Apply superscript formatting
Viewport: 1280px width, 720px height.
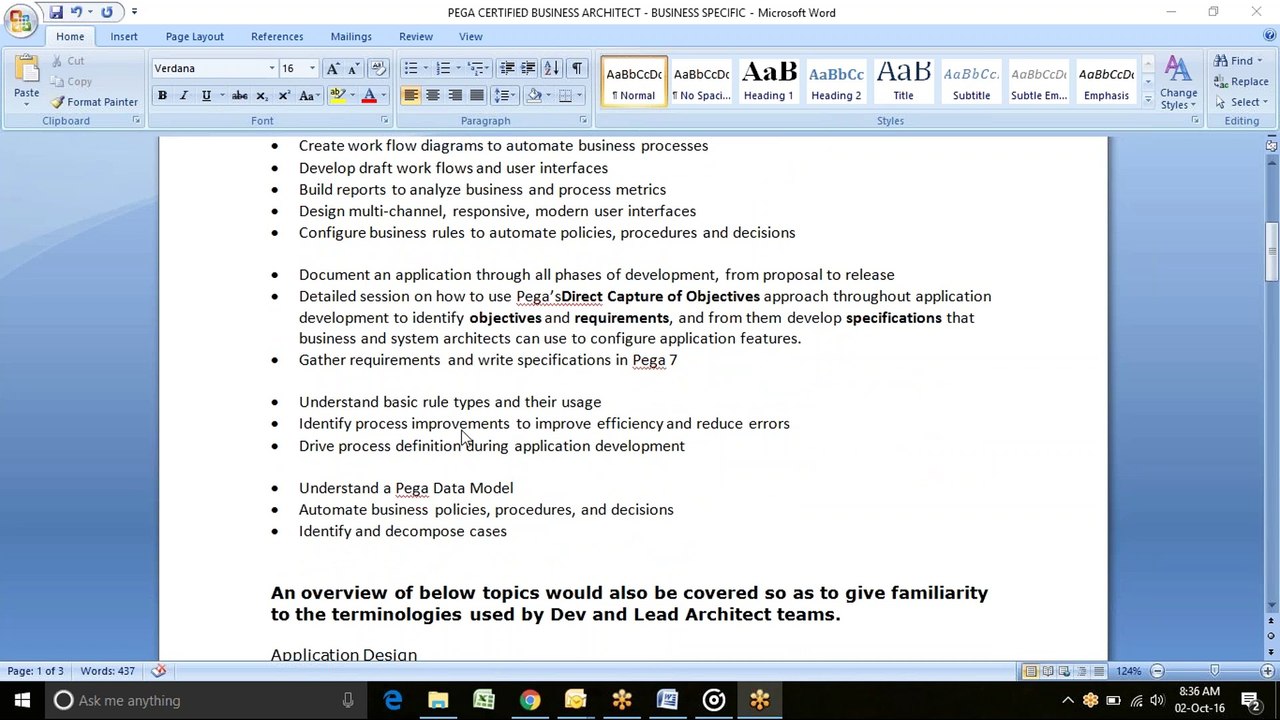click(284, 96)
